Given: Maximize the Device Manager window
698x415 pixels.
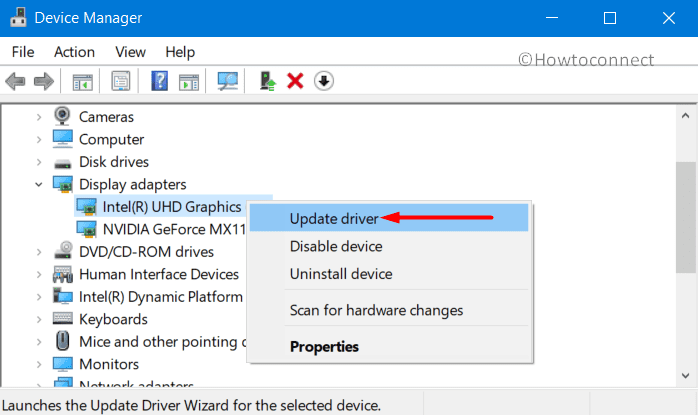Looking at the screenshot, I should point(610,18).
